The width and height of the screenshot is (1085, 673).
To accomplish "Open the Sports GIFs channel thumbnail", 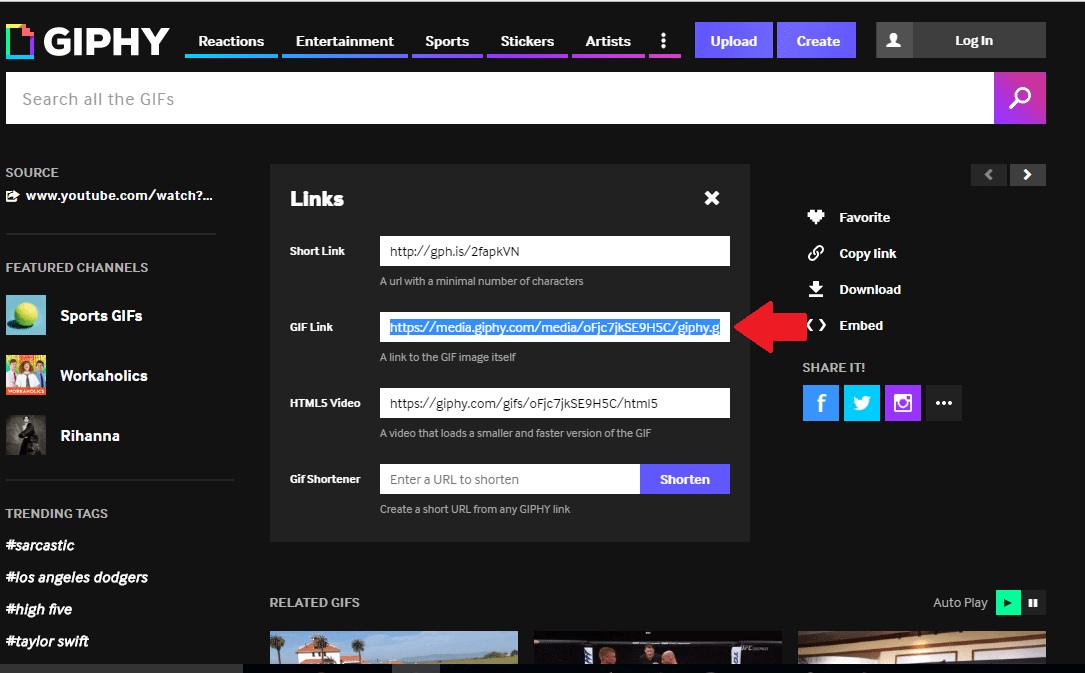I will [26, 315].
